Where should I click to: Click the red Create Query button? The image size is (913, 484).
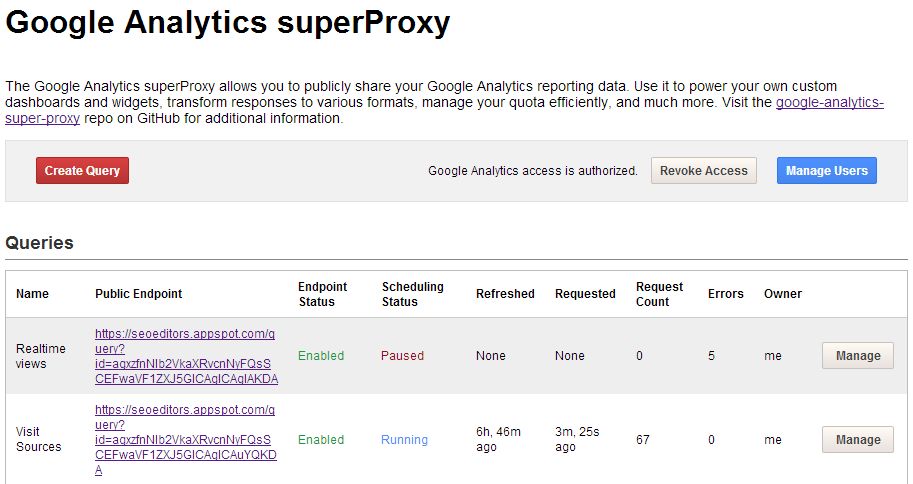click(x=82, y=171)
